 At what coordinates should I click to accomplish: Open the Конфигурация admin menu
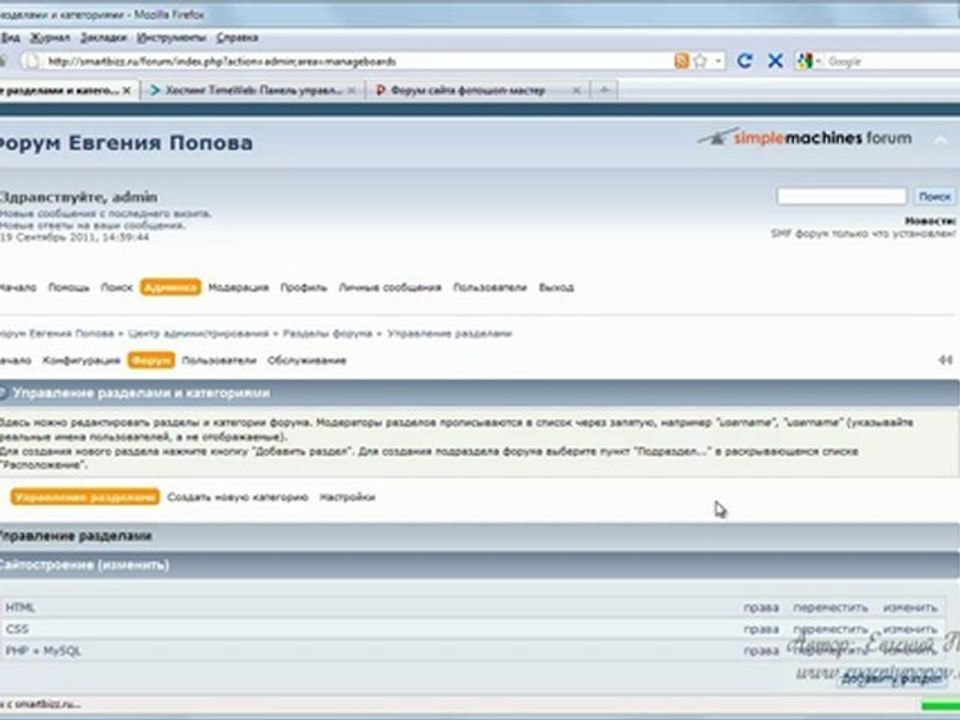pyautogui.click(x=81, y=361)
